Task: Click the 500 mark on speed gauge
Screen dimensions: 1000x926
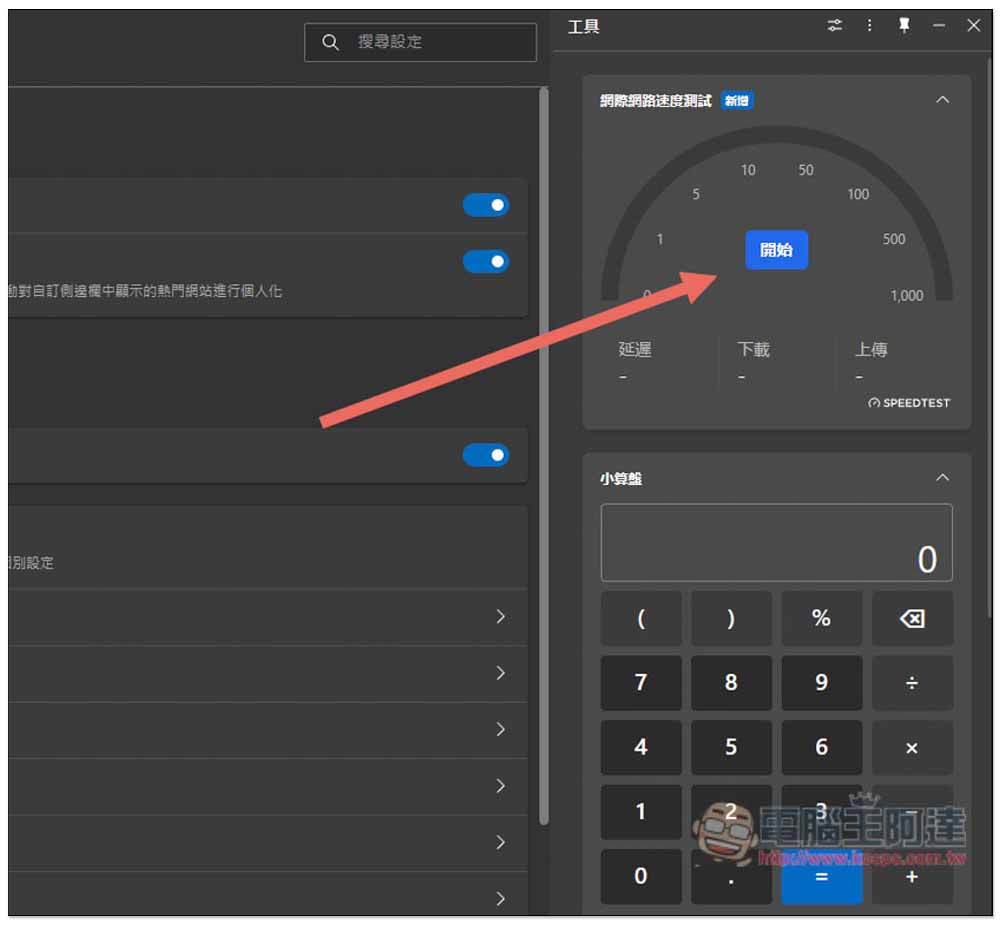Action: (x=893, y=239)
